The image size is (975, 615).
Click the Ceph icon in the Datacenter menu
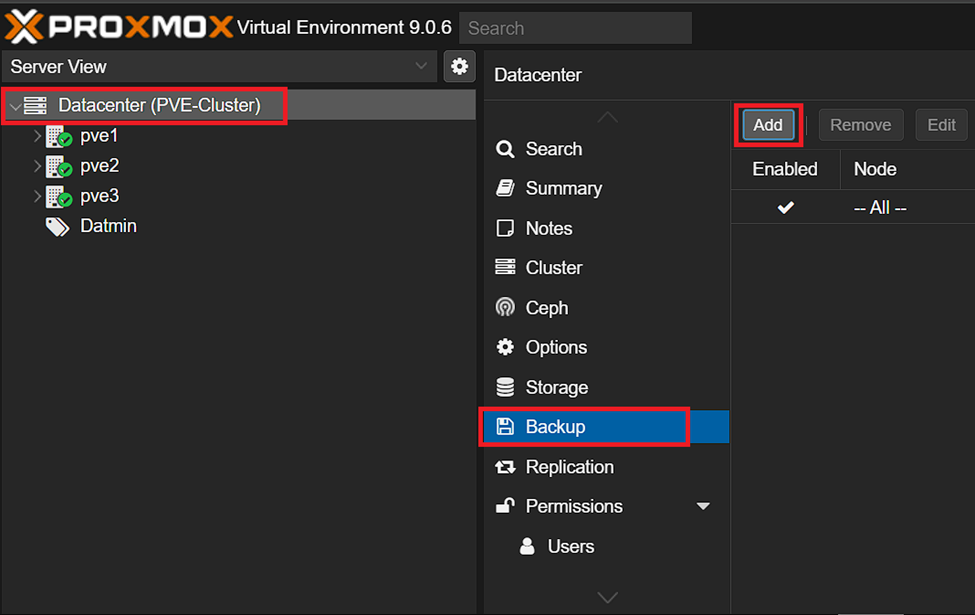[x=506, y=308]
